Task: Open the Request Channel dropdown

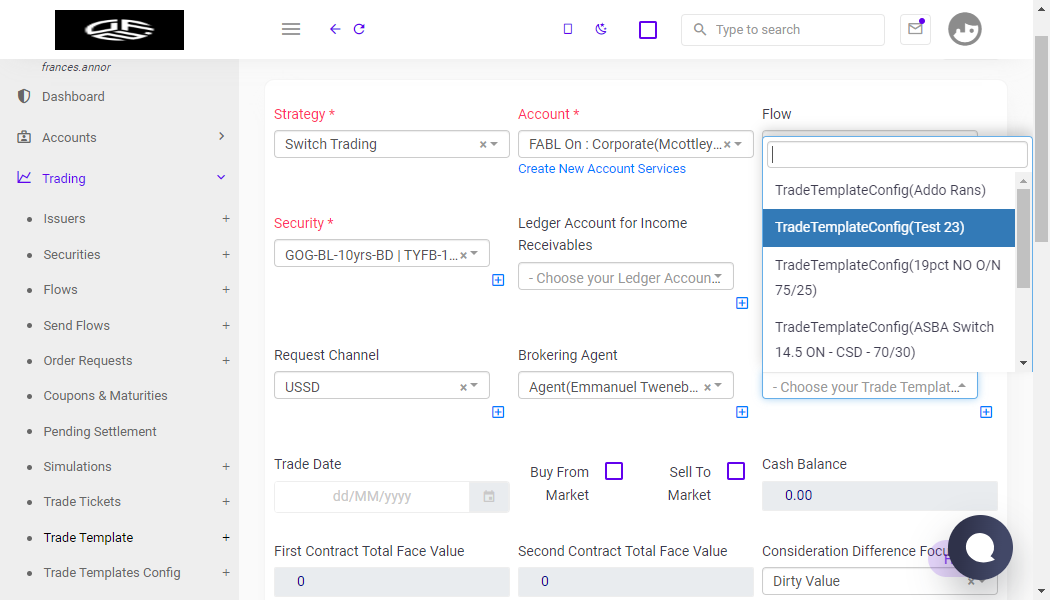Action: point(382,386)
